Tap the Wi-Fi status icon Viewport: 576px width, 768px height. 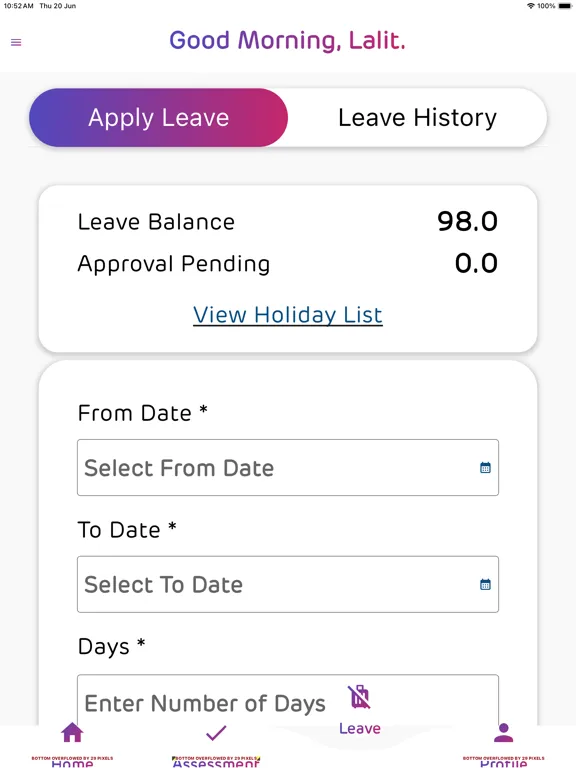[530, 6]
